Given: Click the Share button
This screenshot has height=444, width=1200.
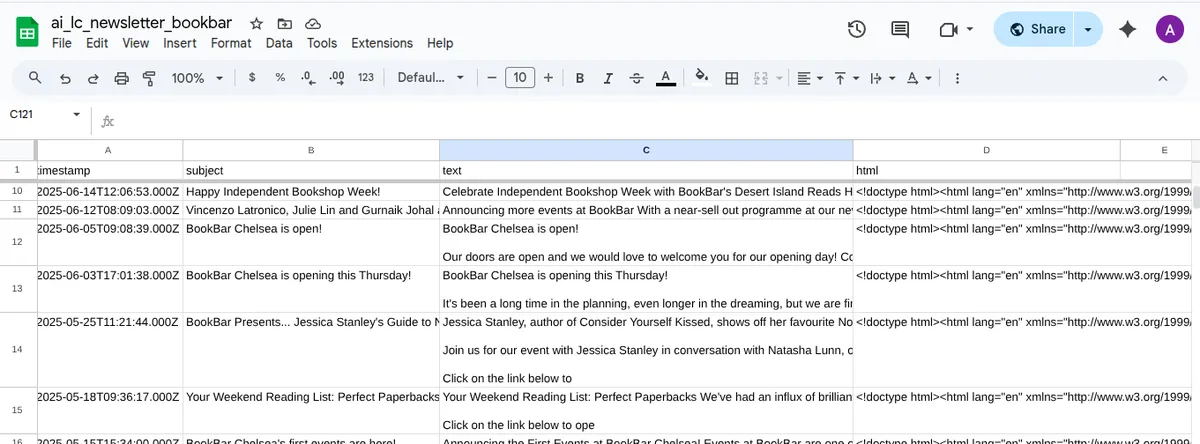Looking at the screenshot, I should tap(1037, 29).
